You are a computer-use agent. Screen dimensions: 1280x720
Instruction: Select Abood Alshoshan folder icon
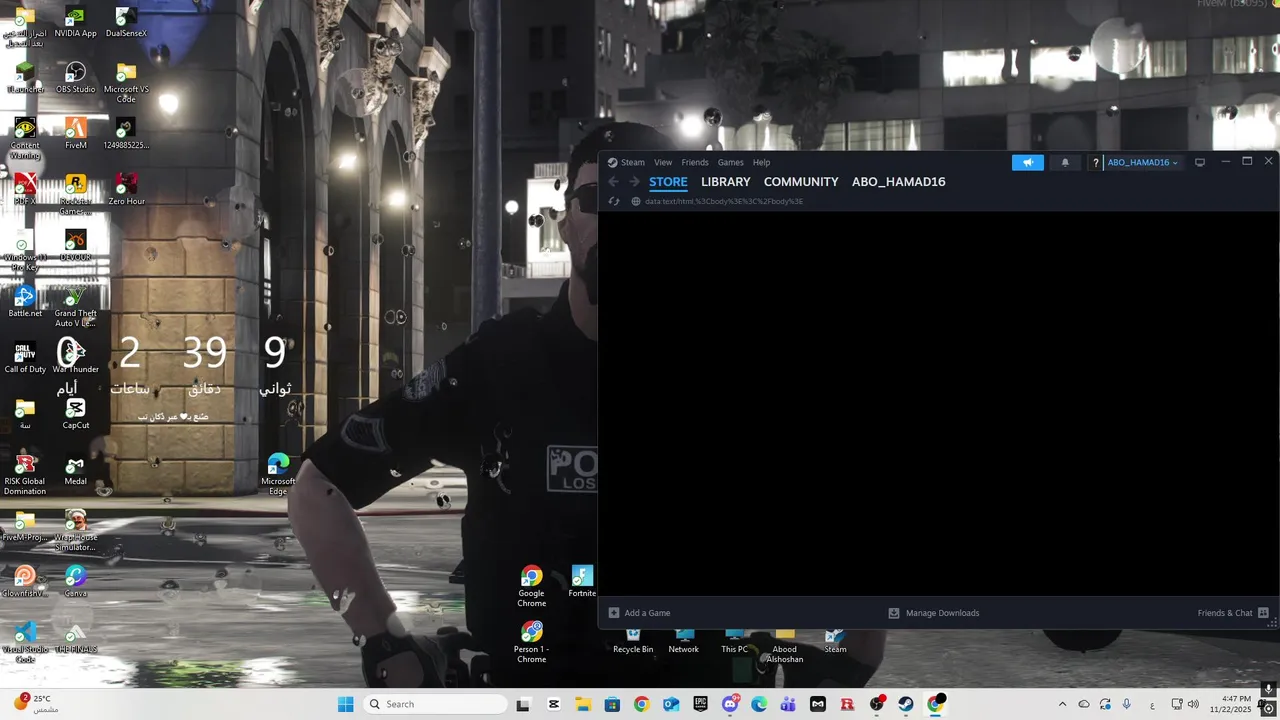click(785, 647)
